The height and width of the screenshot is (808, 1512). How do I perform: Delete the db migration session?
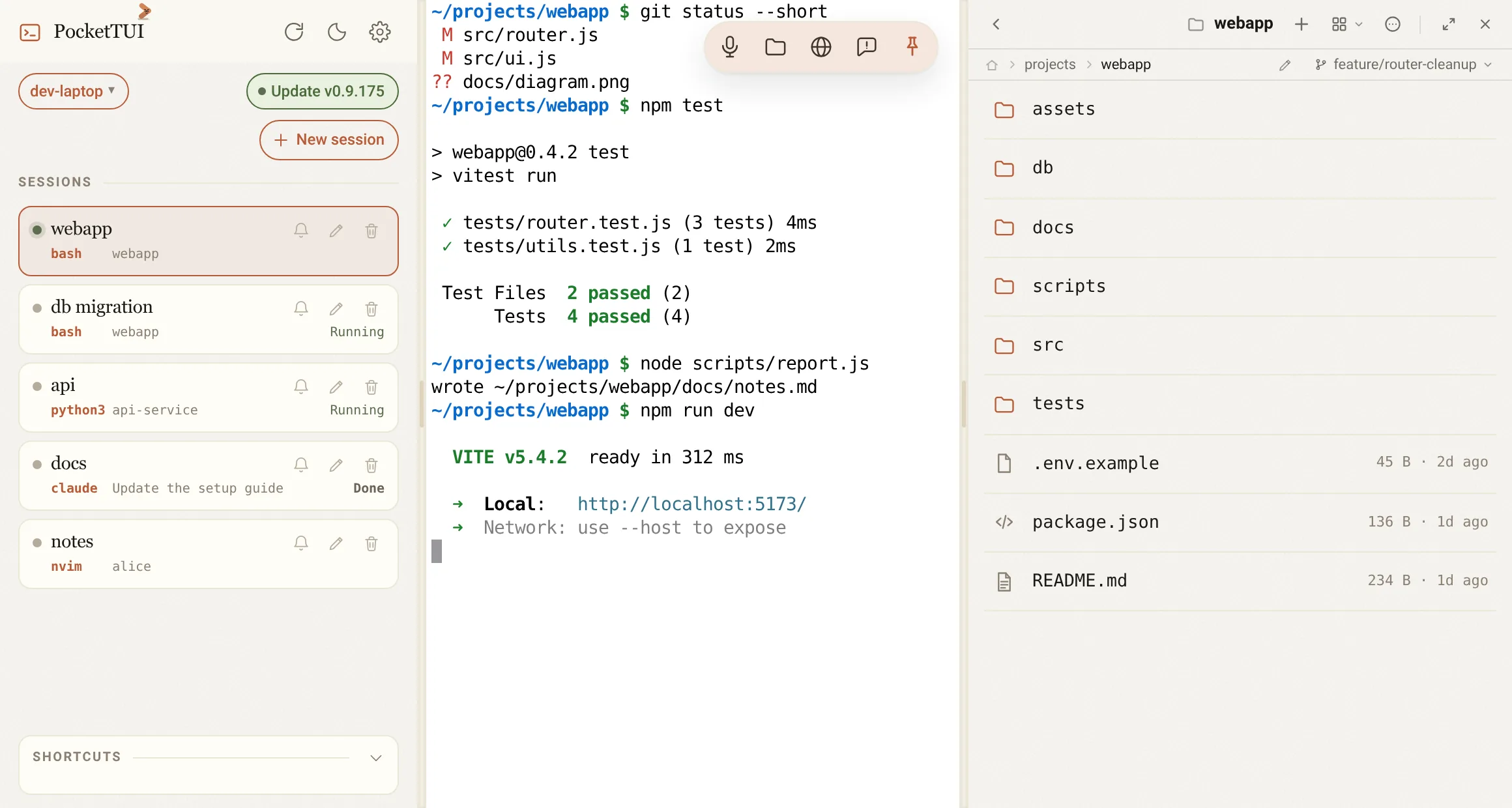coord(371,308)
